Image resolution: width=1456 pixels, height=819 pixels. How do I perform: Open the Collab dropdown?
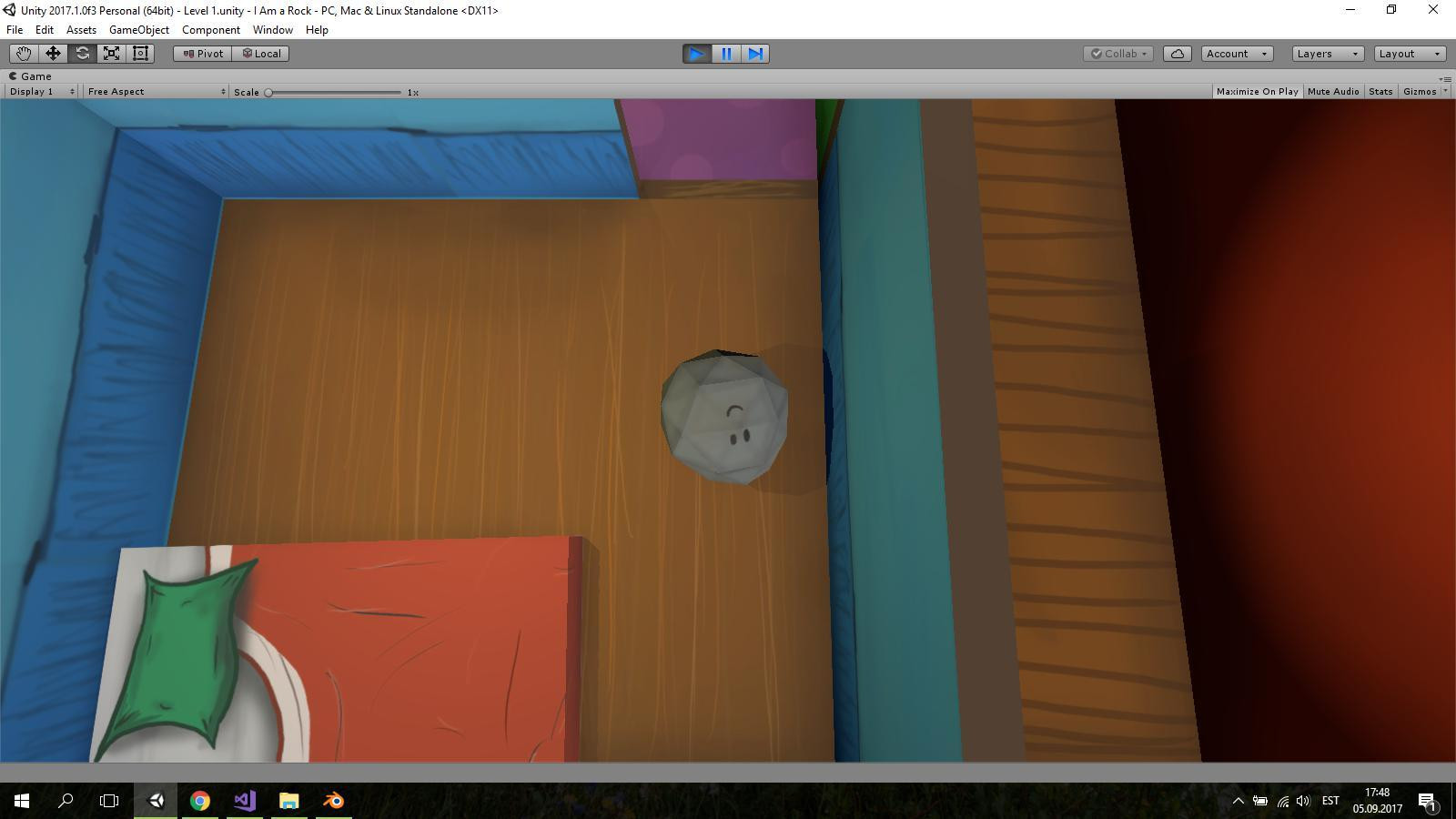(x=1118, y=54)
